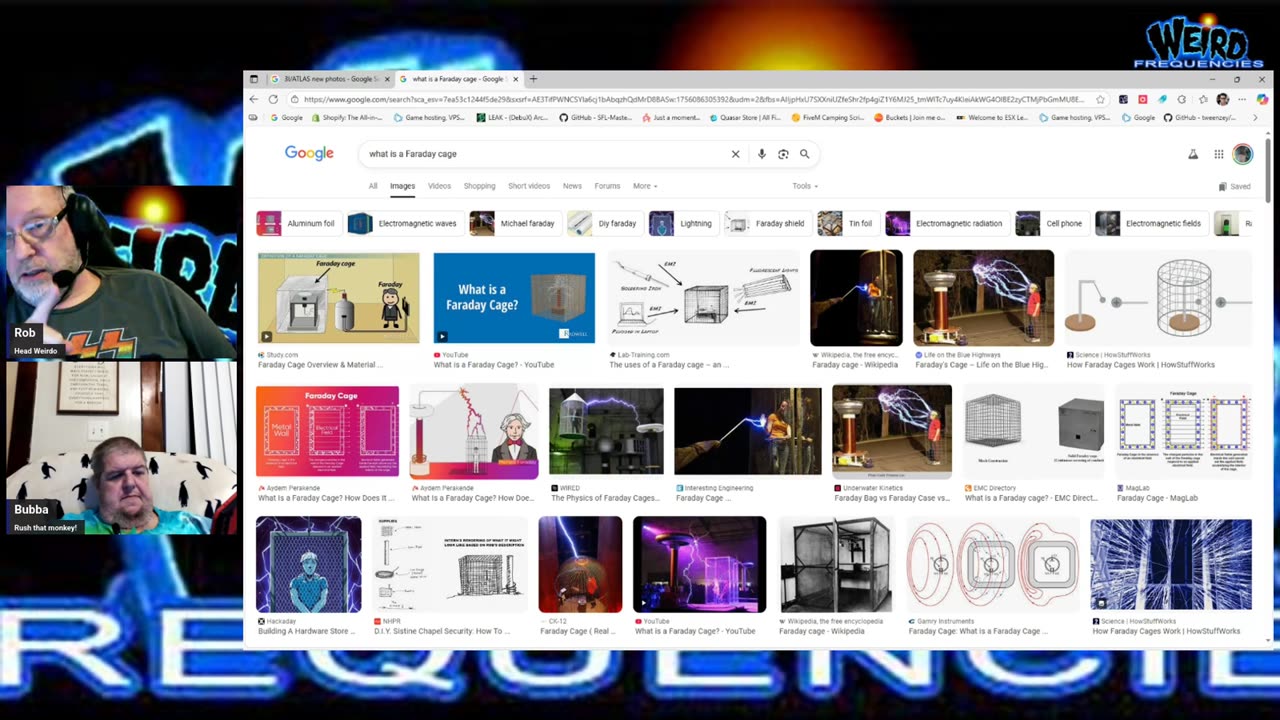Open the Short videos tab
The width and height of the screenshot is (1280, 720).
(x=529, y=186)
